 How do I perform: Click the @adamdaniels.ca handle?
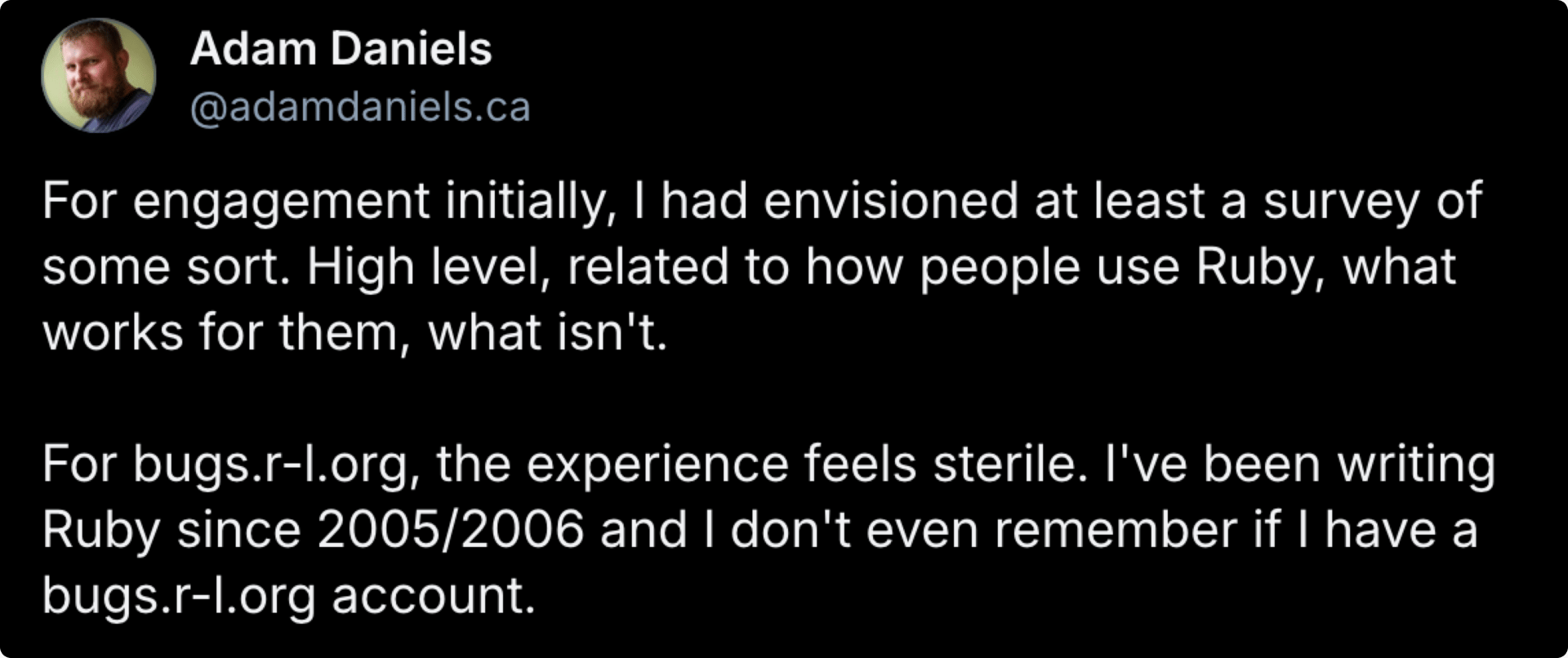coord(360,107)
